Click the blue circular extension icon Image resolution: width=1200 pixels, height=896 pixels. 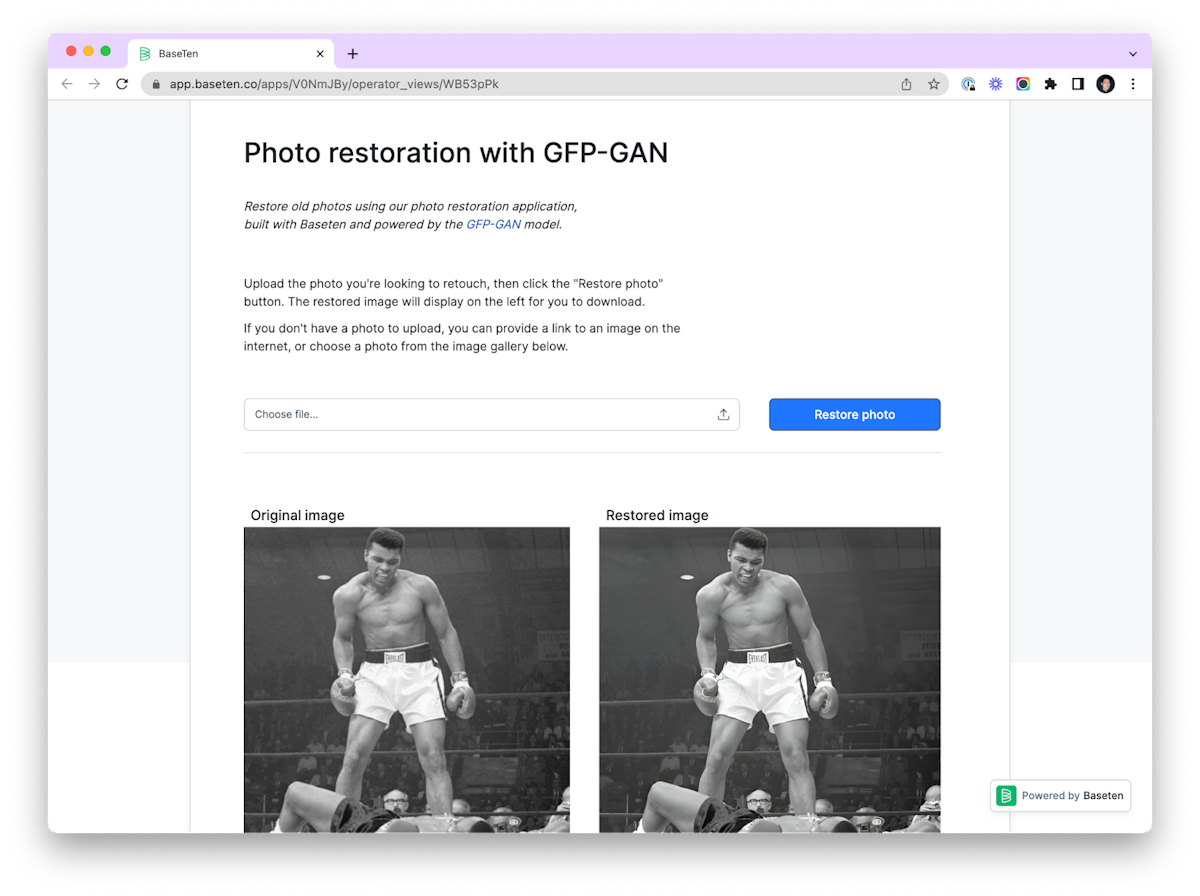tap(968, 84)
